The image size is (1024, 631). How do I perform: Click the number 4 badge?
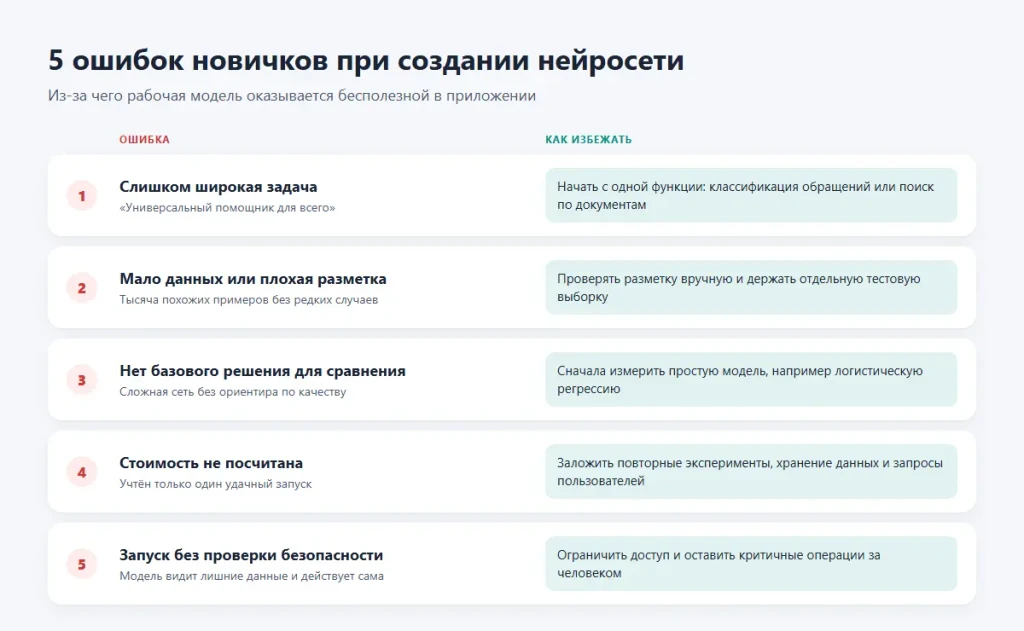(x=82, y=472)
